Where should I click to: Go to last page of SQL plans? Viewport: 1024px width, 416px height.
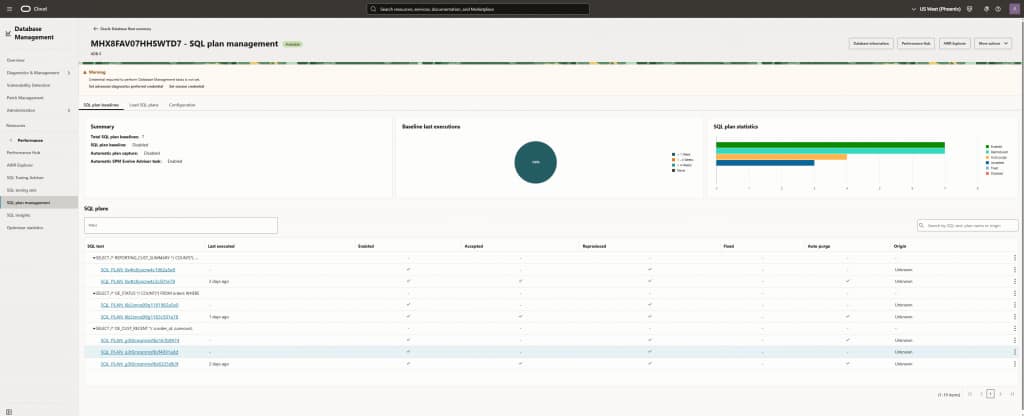[1012, 394]
